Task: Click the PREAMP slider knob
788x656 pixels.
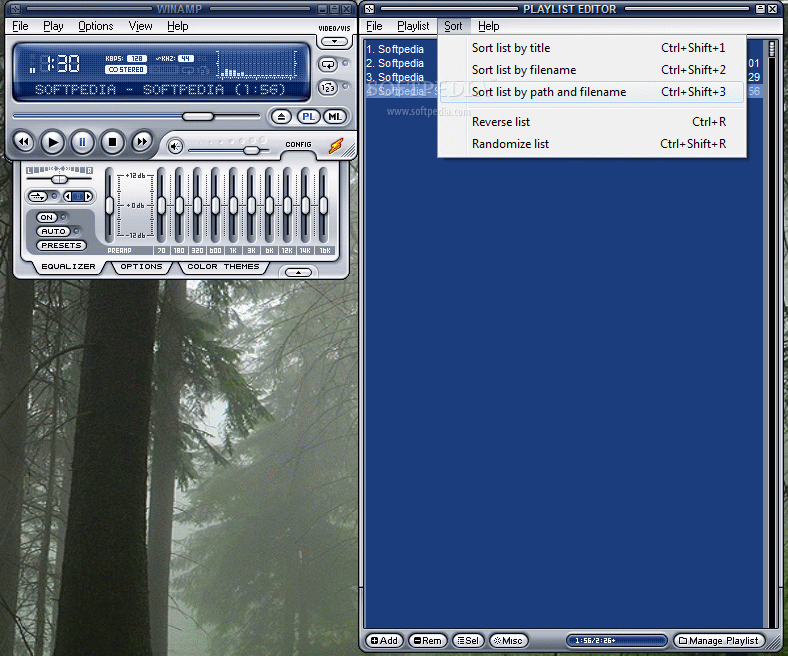Action: tap(110, 205)
